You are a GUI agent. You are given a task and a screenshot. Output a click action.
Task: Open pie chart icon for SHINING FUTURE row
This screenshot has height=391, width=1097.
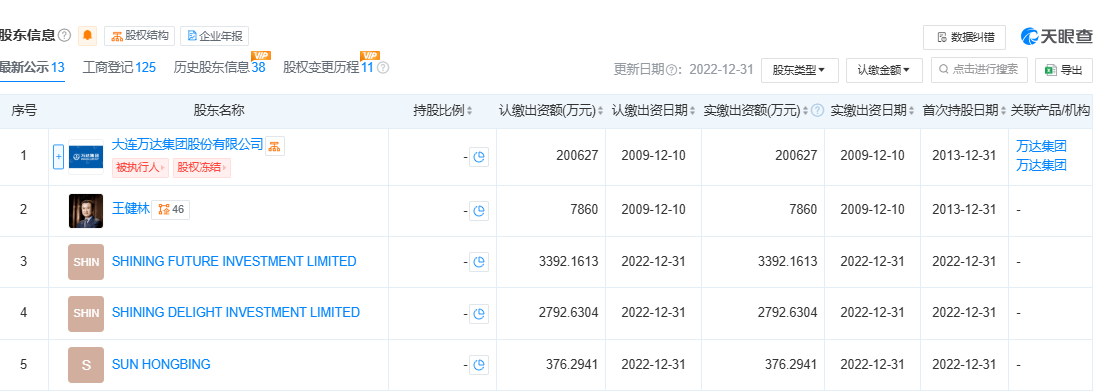479,262
